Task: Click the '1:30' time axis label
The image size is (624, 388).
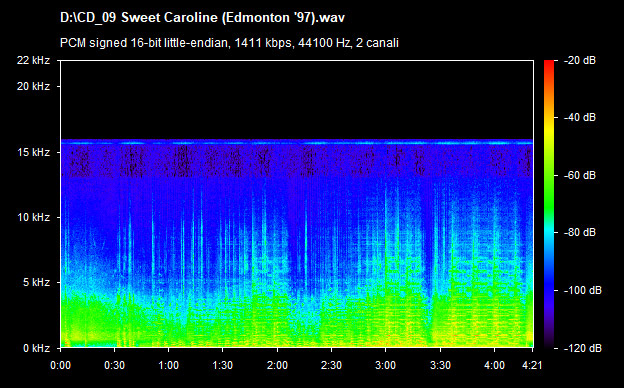Action: (222, 365)
